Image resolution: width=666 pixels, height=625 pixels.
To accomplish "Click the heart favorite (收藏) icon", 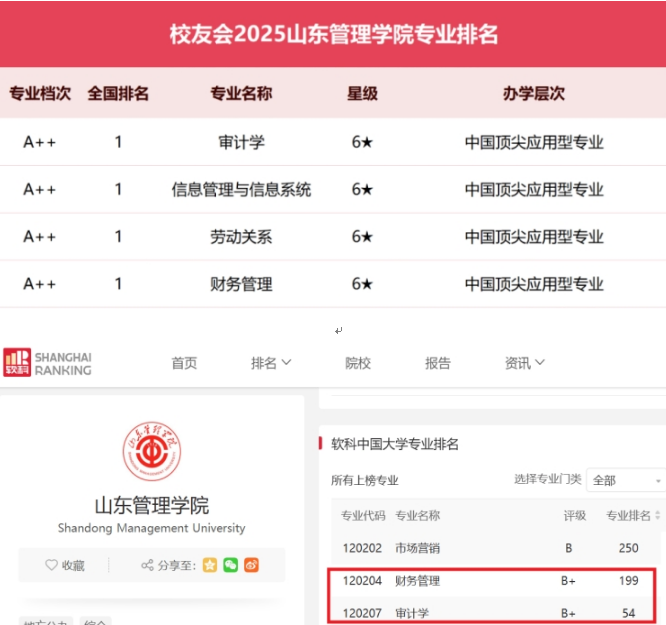I will [52, 565].
